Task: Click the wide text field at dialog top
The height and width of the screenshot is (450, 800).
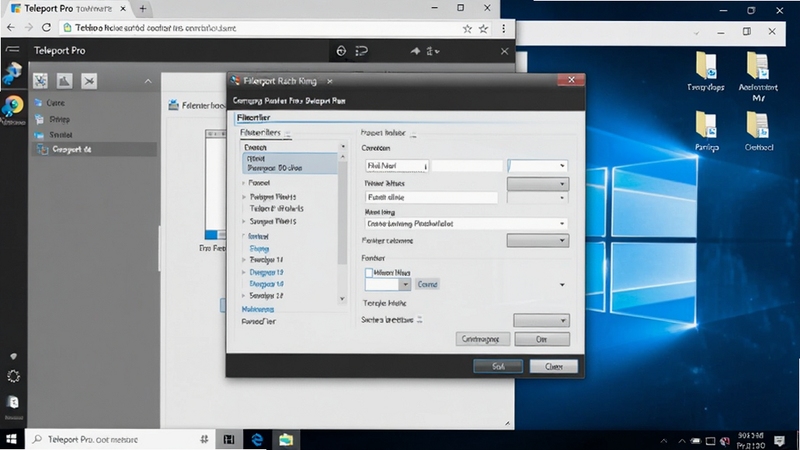Action: coord(408,118)
